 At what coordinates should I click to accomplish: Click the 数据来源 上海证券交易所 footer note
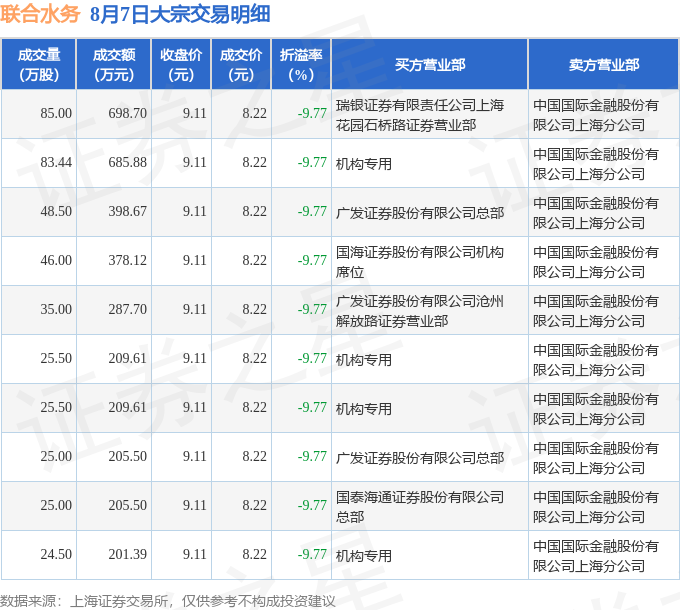tap(168, 601)
